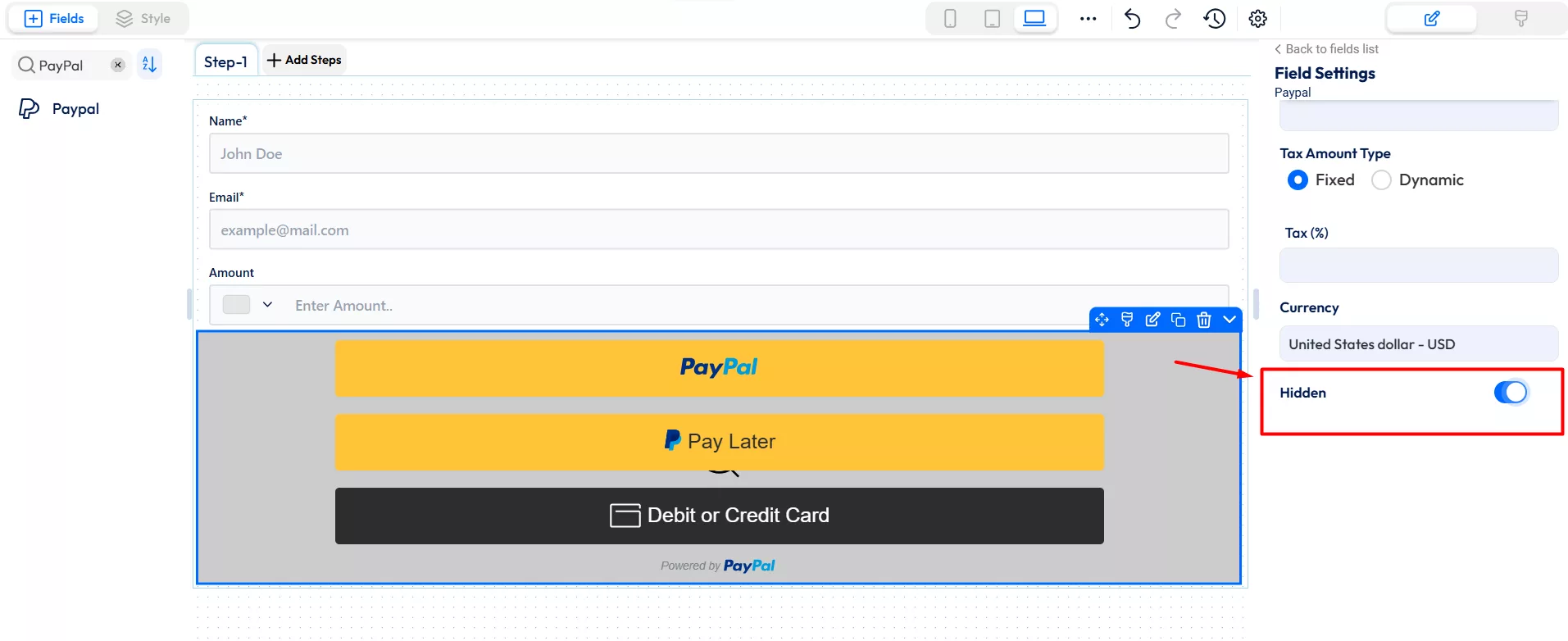Image resolution: width=1568 pixels, height=641 pixels.
Task: Open form settings gear icon
Action: tap(1258, 18)
